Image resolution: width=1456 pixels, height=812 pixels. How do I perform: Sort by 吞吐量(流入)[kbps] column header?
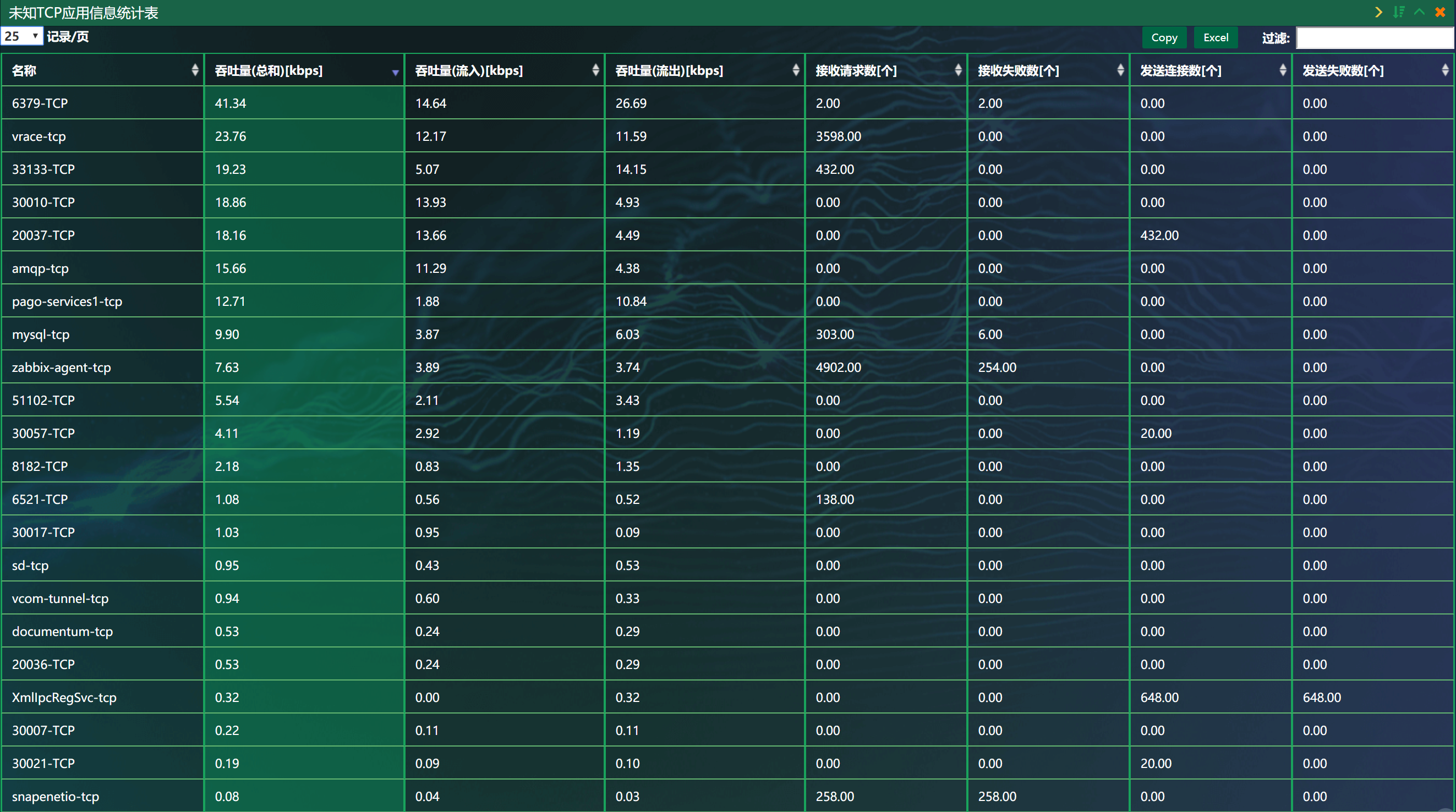pos(505,70)
